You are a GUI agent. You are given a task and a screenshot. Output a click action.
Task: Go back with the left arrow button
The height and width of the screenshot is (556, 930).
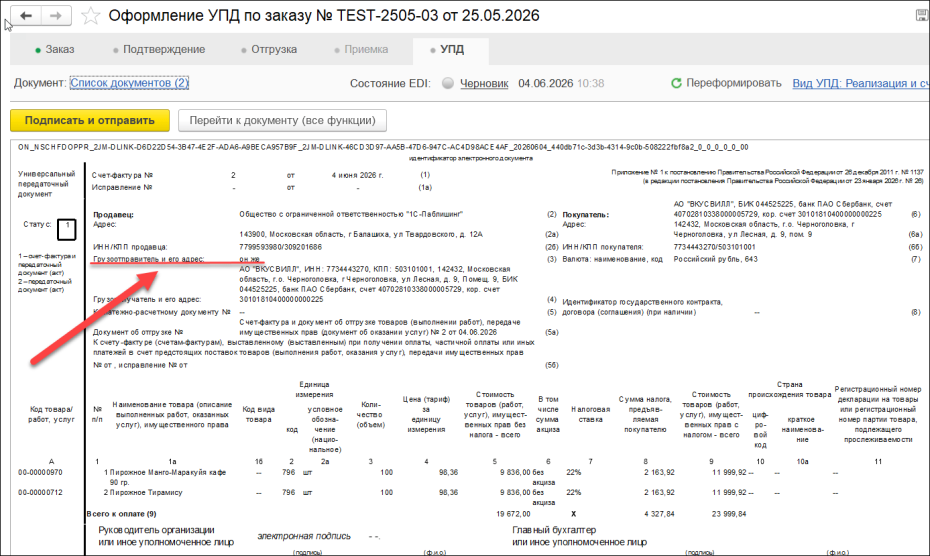26,15
